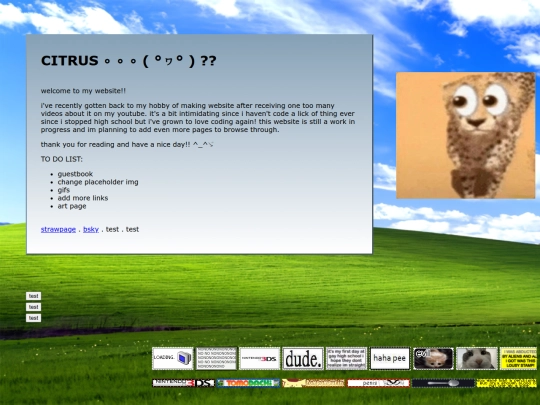Click the 'TO DO LIST:' label

point(62,159)
